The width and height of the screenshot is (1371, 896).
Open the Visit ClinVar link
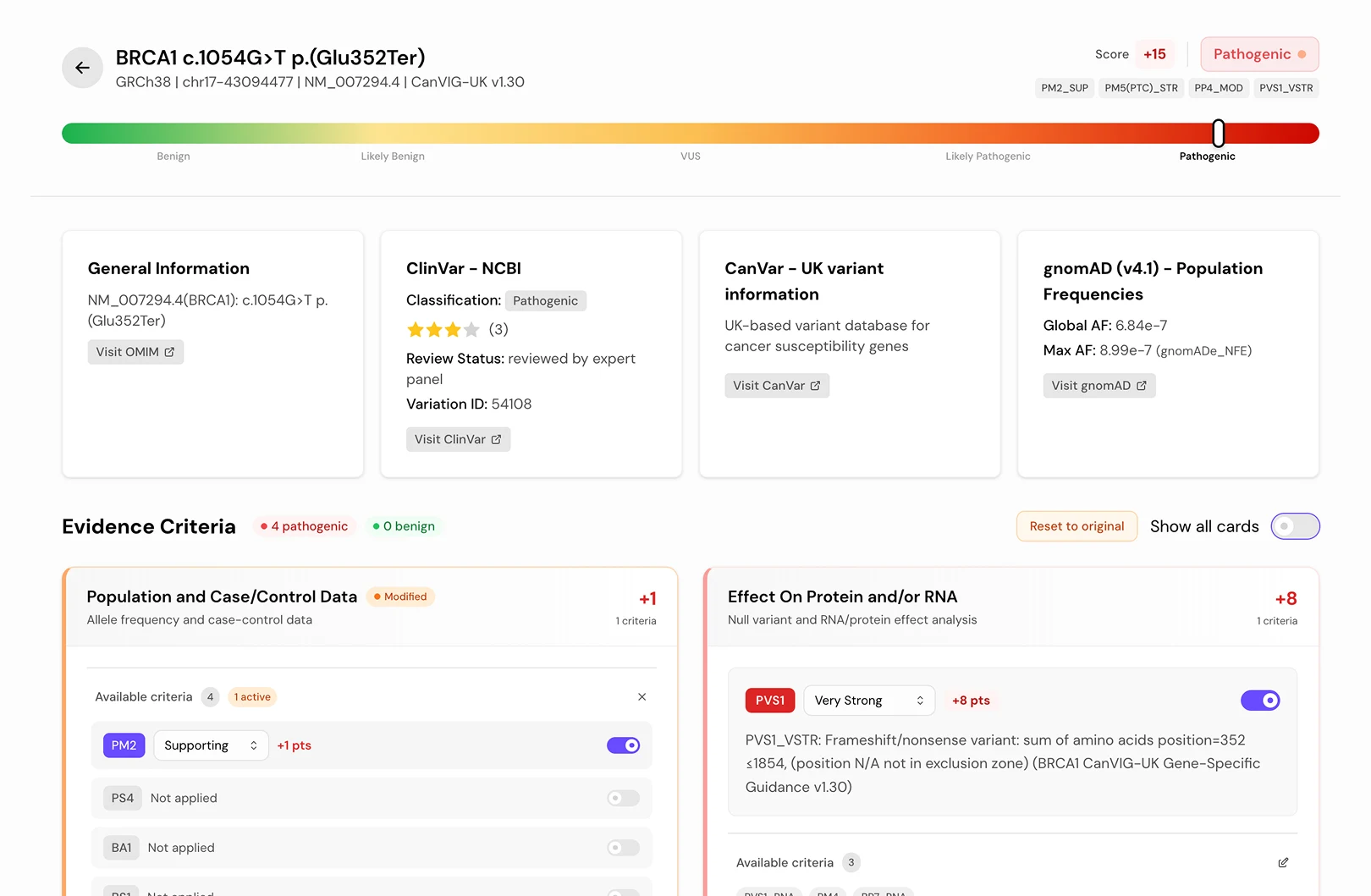coord(458,439)
